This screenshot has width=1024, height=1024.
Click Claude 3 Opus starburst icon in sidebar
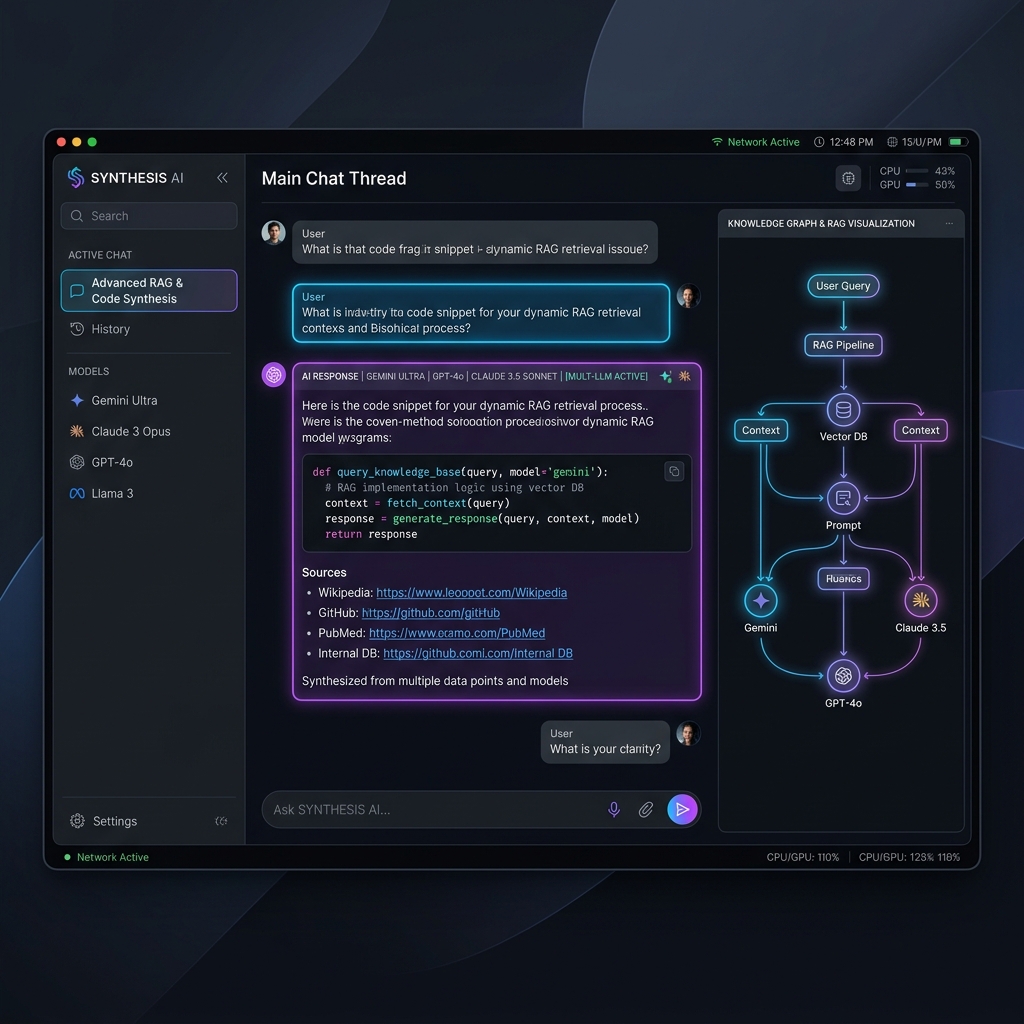[x=77, y=431]
